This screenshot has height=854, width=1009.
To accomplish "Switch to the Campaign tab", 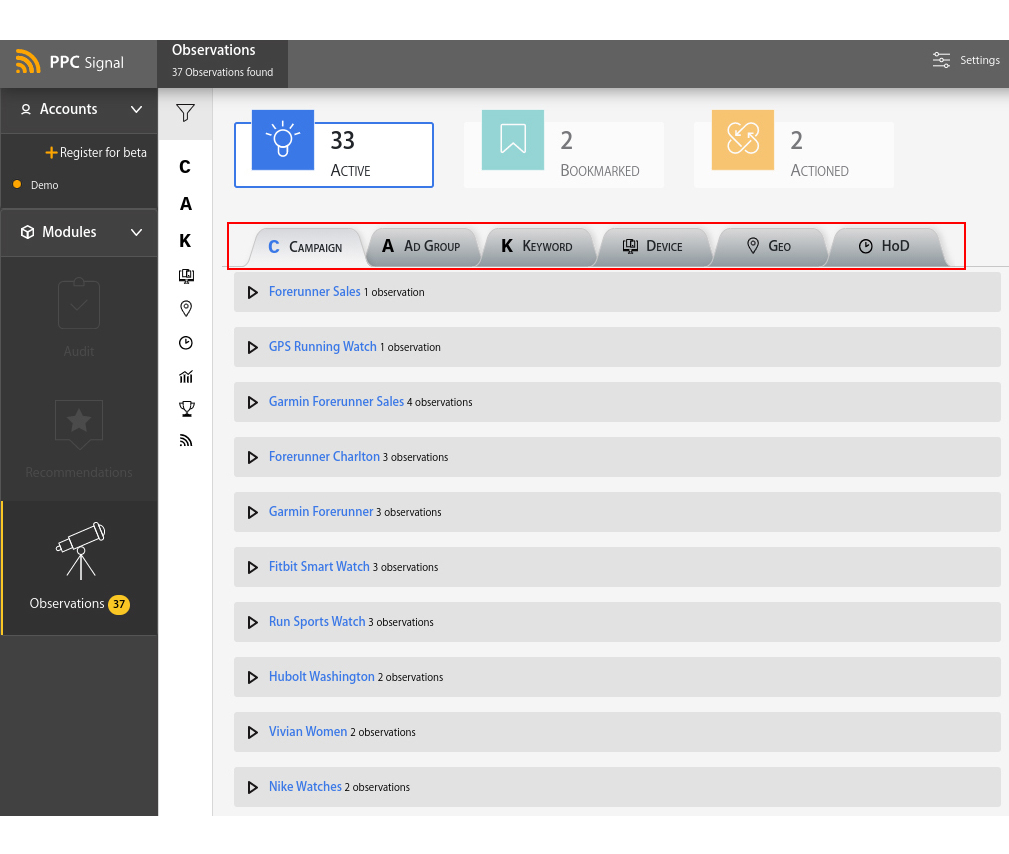I will pos(306,247).
